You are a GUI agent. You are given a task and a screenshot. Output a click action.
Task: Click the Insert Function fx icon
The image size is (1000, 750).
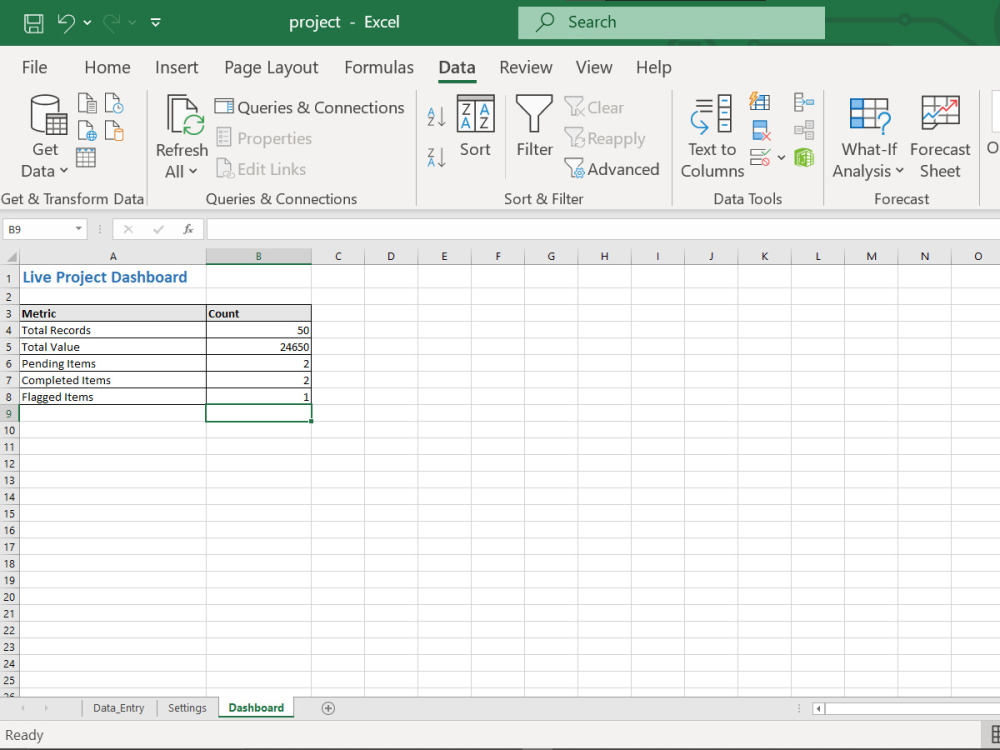pyautogui.click(x=188, y=229)
